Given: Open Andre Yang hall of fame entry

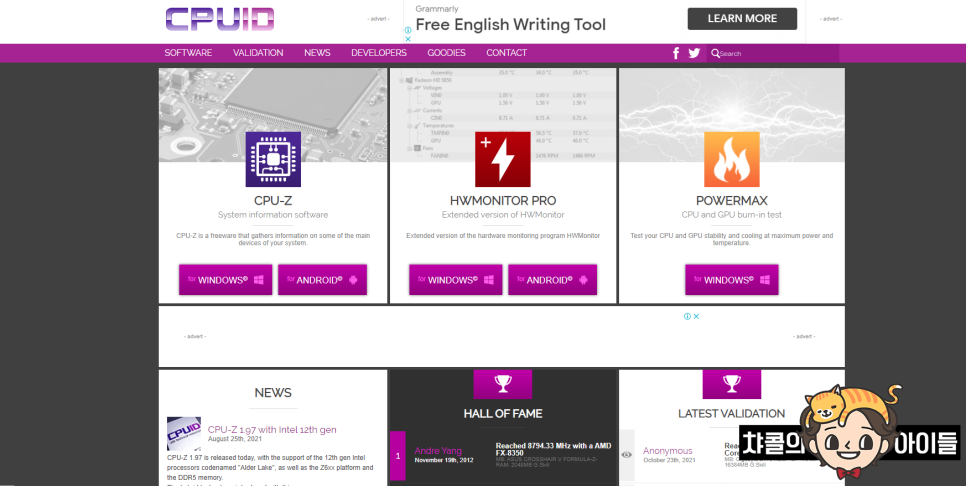Looking at the screenshot, I should (438, 451).
